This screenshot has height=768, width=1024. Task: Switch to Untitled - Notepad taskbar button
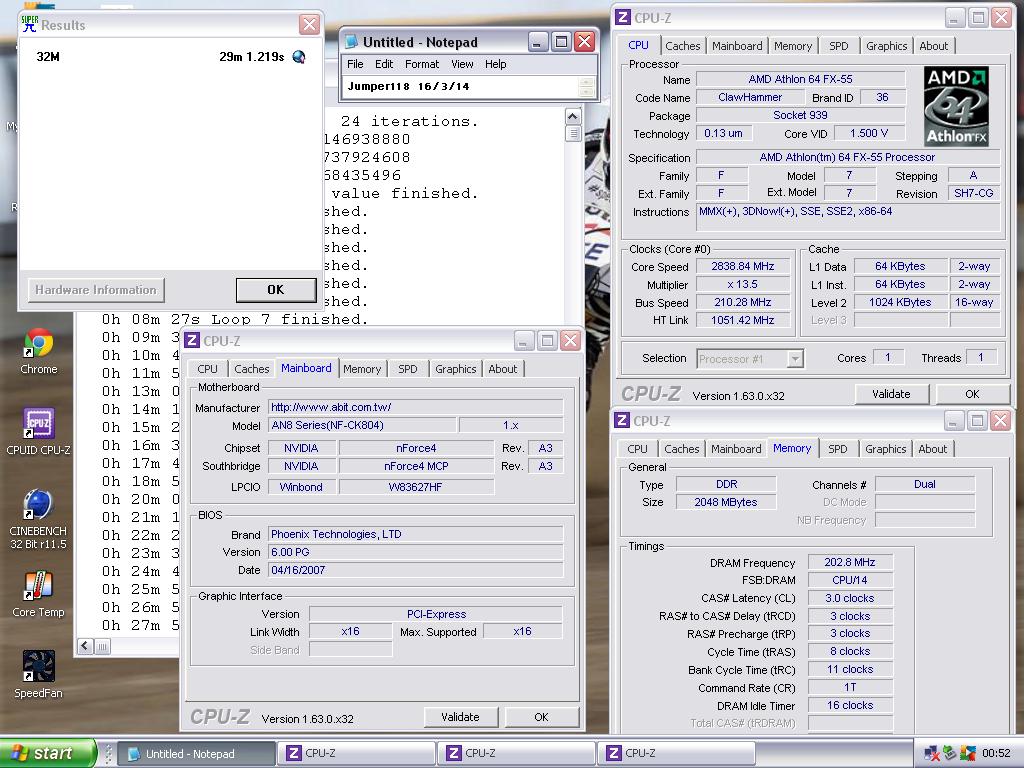click(x=199, y=753)
